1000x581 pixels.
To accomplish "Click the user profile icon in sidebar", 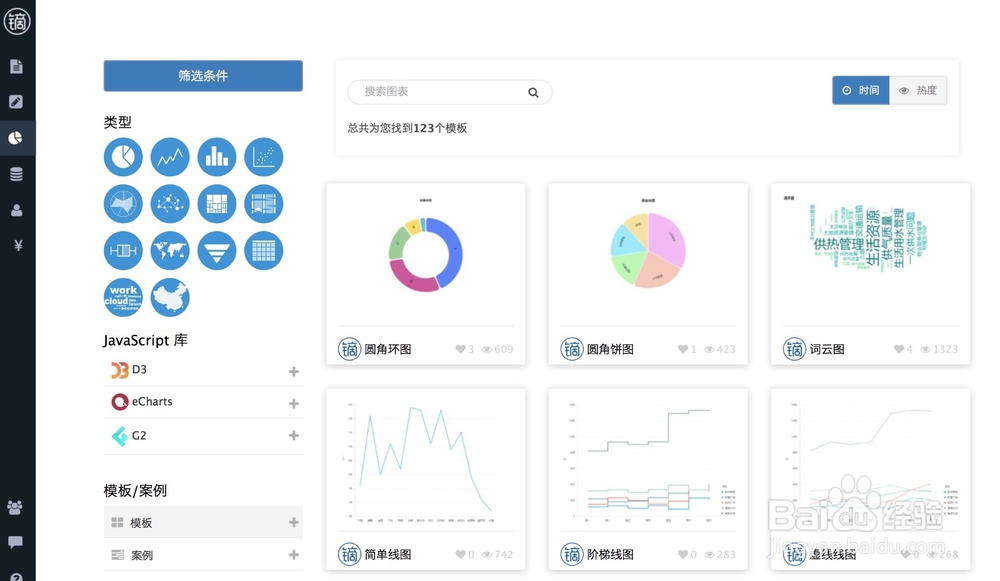I will coord(17,208).
